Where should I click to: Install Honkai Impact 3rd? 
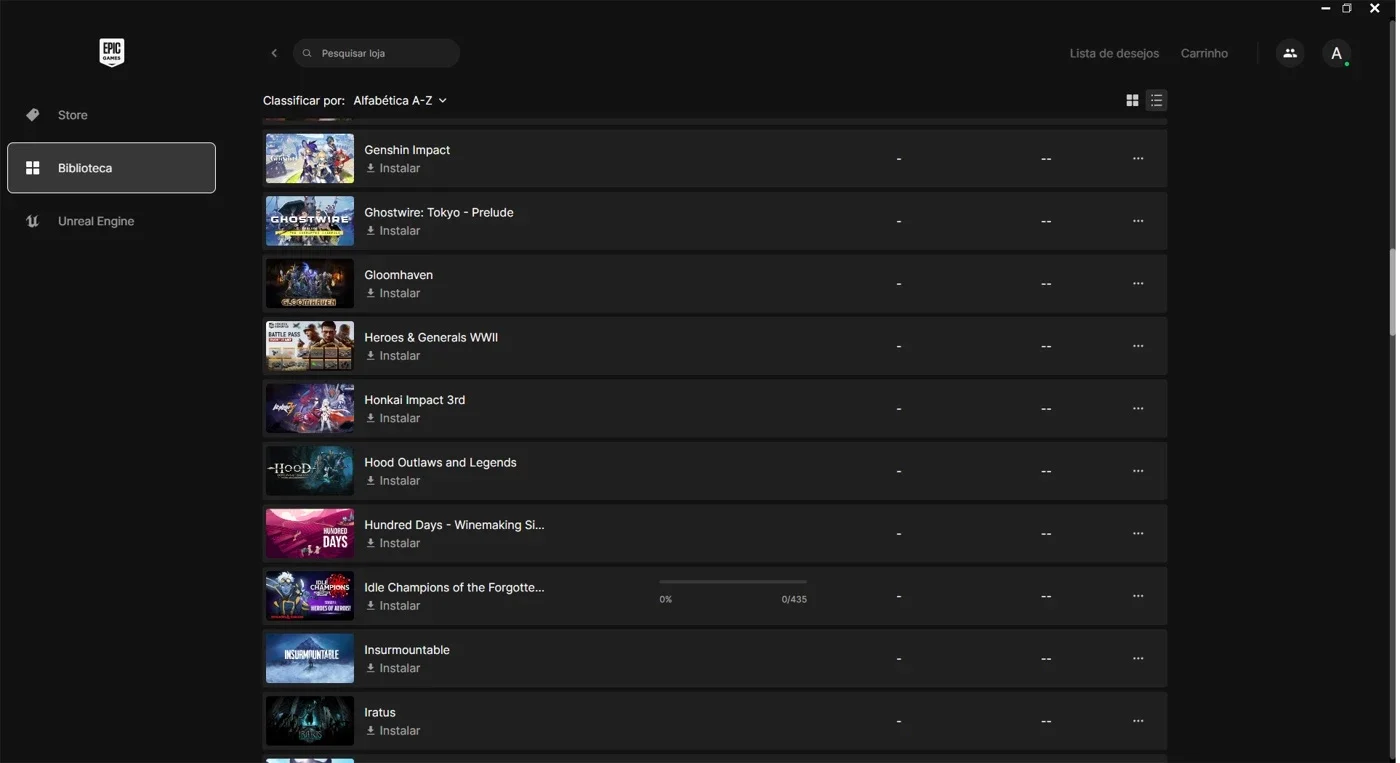pyautogui.click(x=393, y=418)
